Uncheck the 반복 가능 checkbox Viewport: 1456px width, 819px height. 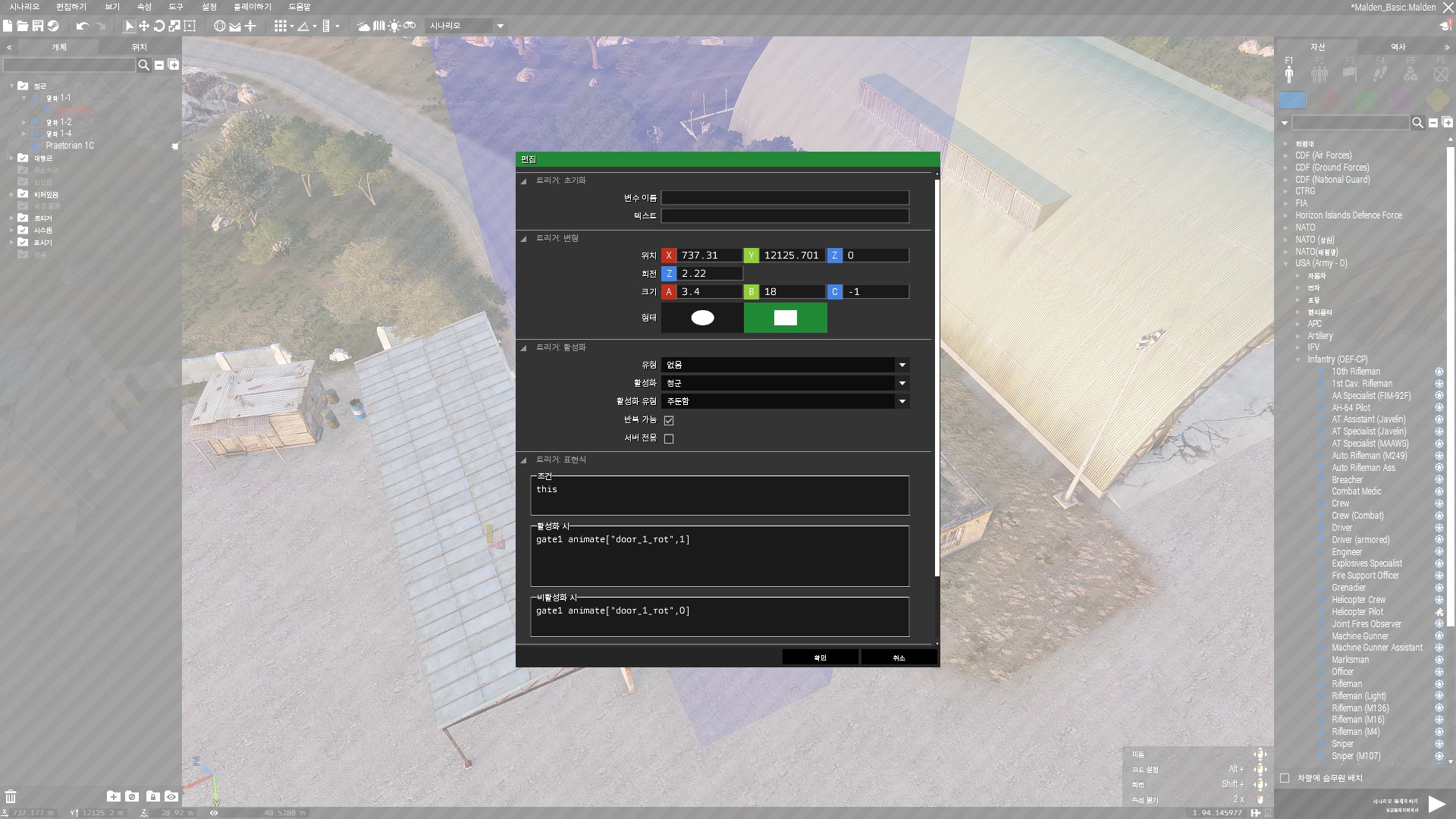click(x=669, y=420)
